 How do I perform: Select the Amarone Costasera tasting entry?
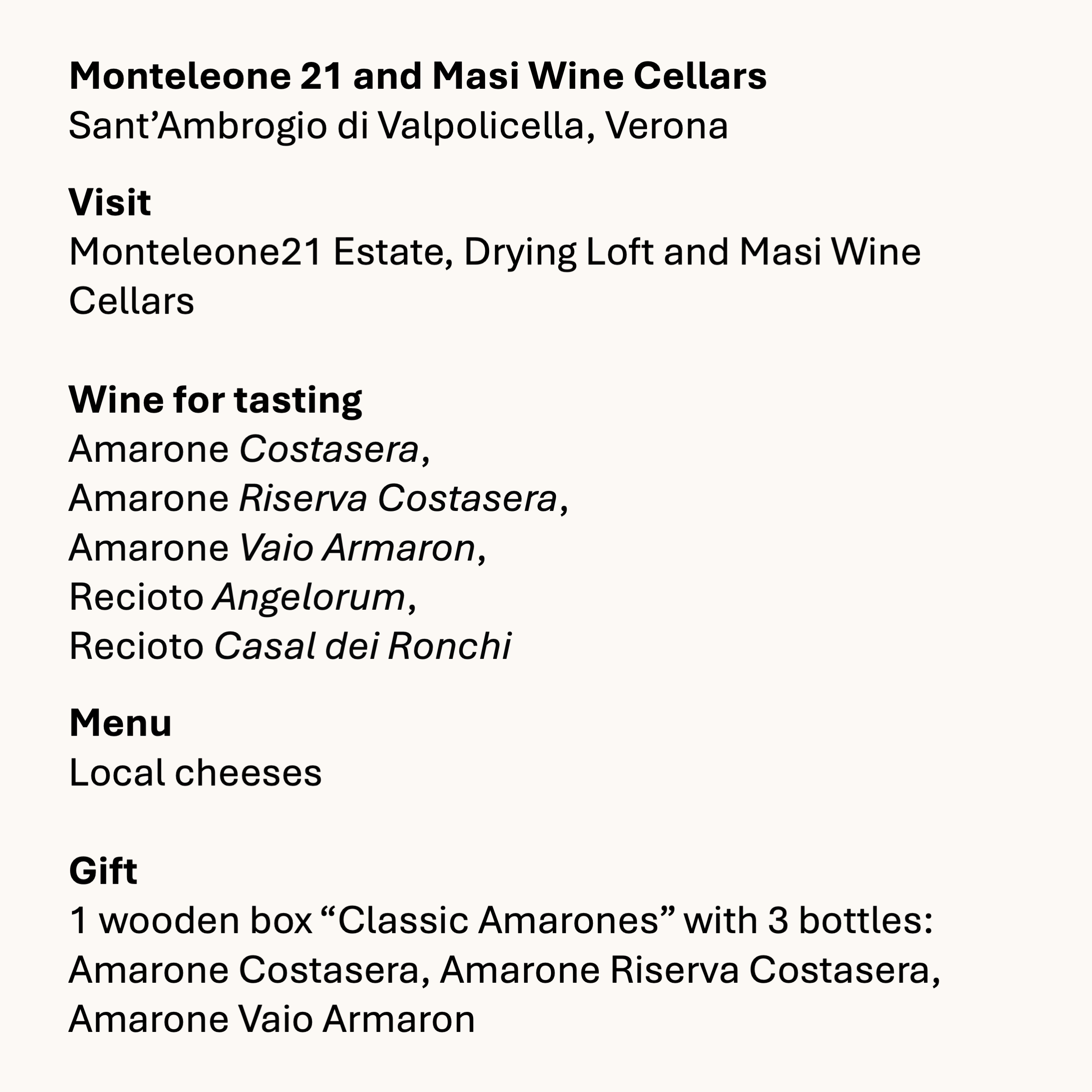coord(249,450)
